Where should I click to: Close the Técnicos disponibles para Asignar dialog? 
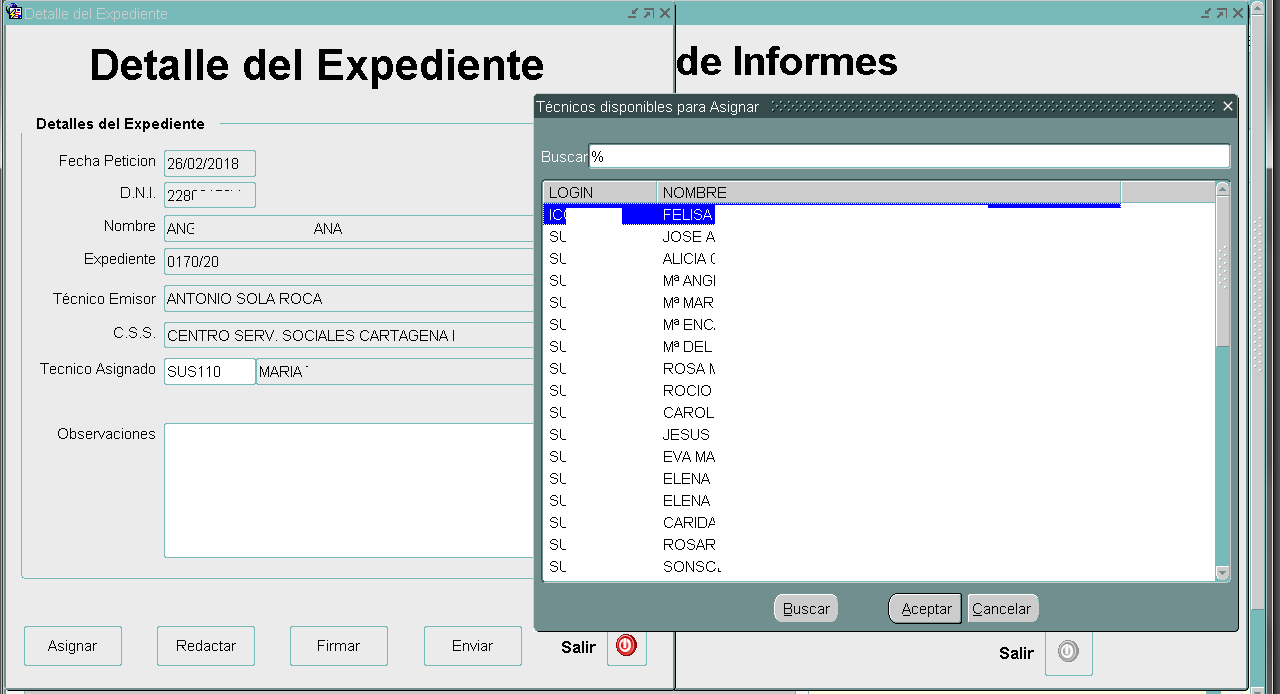pos(1228,106)
